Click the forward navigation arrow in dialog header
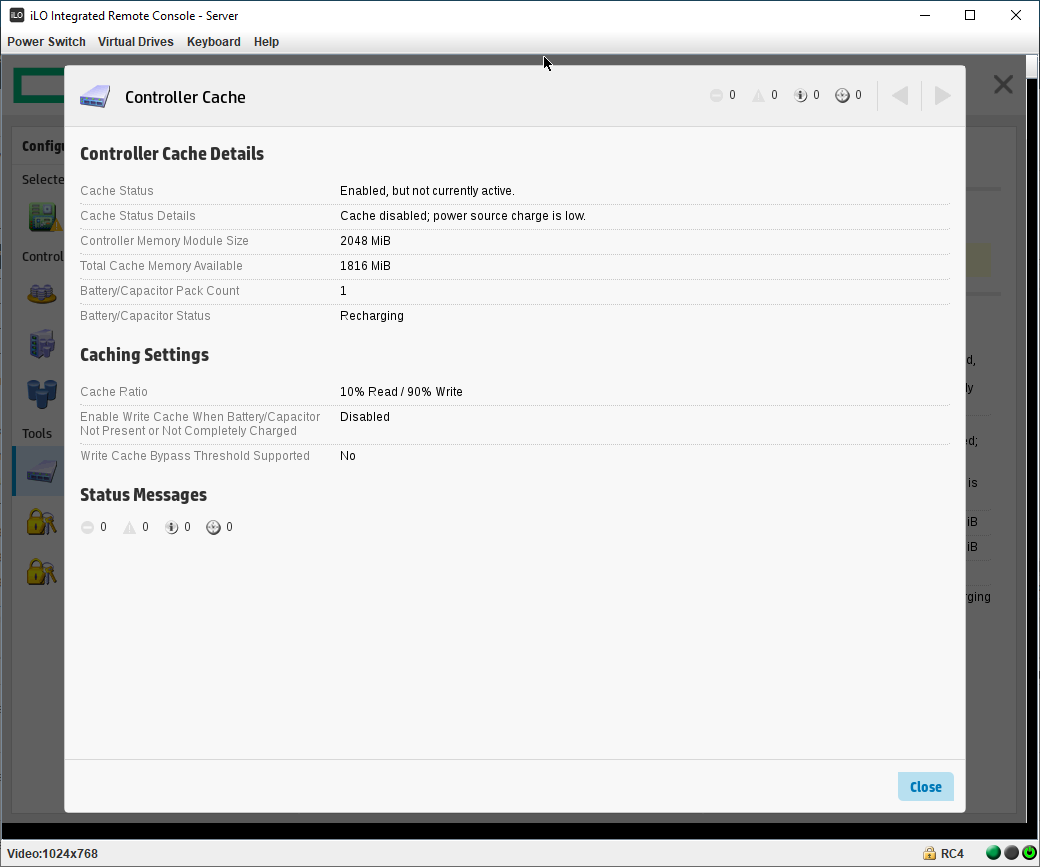Image resolution: width=1040 pixels, height=867 pixels. 941,95
